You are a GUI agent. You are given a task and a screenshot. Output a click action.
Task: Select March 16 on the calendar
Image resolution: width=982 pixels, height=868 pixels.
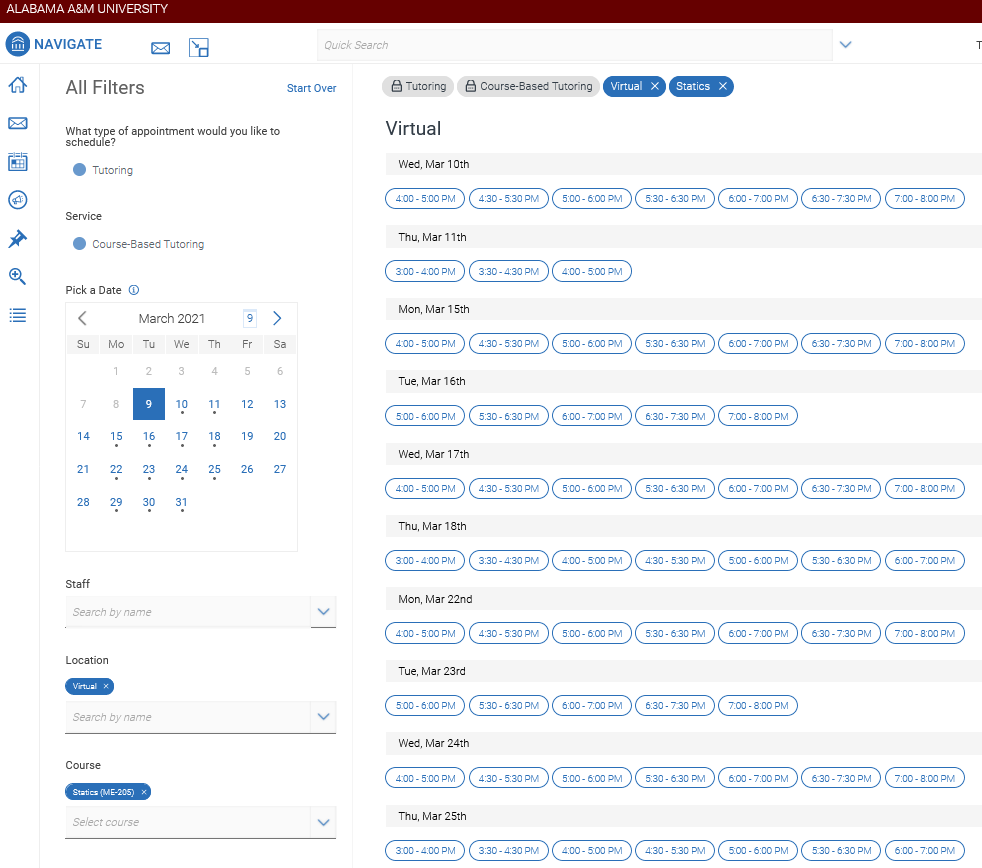click(x=149, y=437)
